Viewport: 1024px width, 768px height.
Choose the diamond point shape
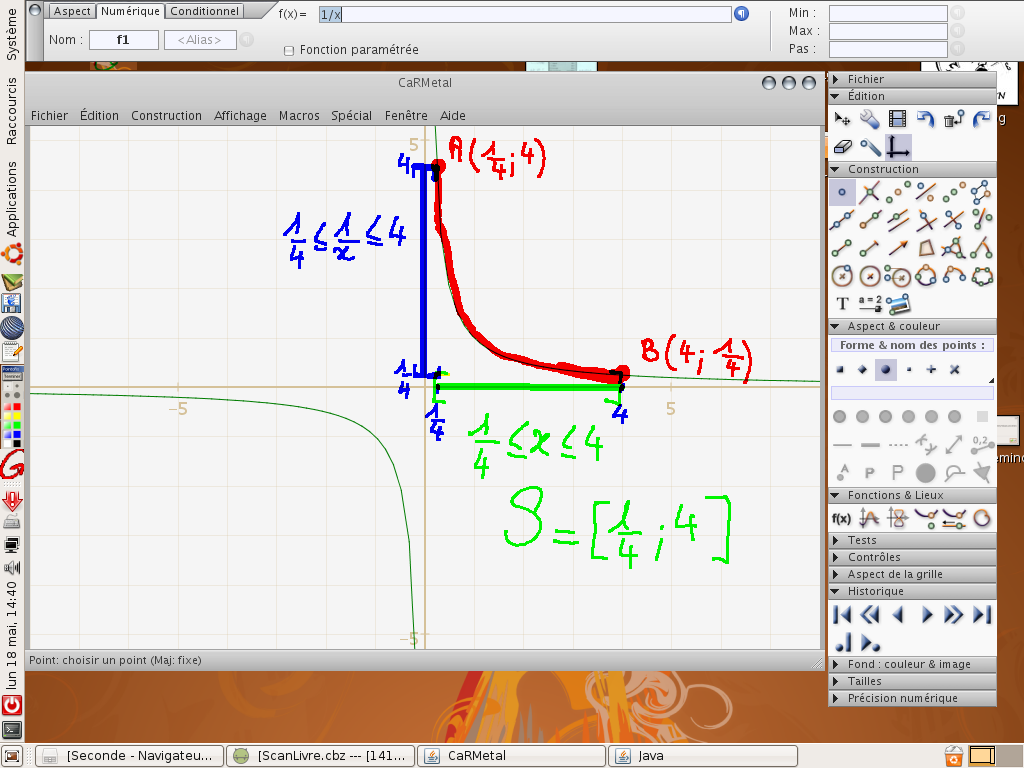(x=862, y=370)
